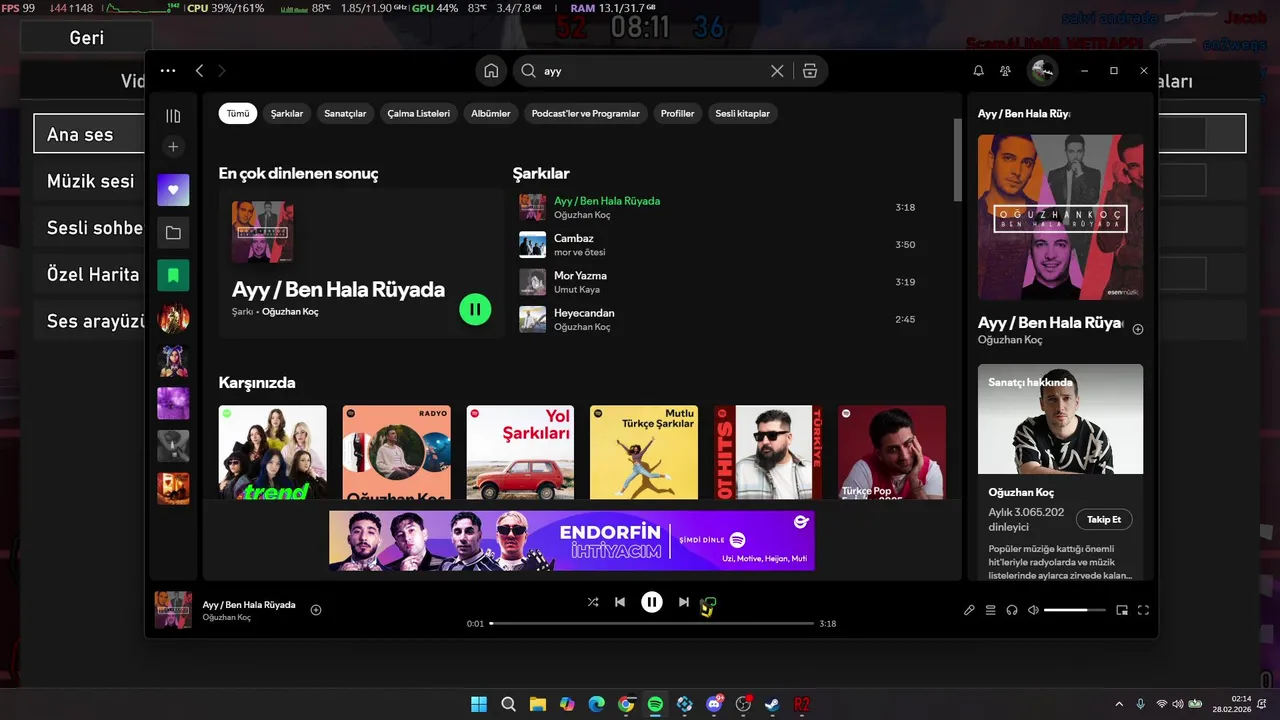
Task: Skip to the next track
Action: point(684,602)
